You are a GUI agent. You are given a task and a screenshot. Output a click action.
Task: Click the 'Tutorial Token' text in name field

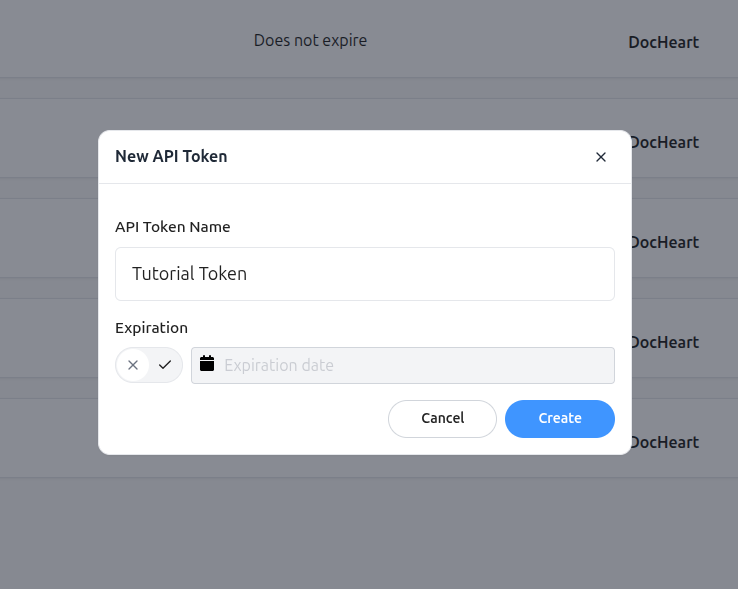189,274
